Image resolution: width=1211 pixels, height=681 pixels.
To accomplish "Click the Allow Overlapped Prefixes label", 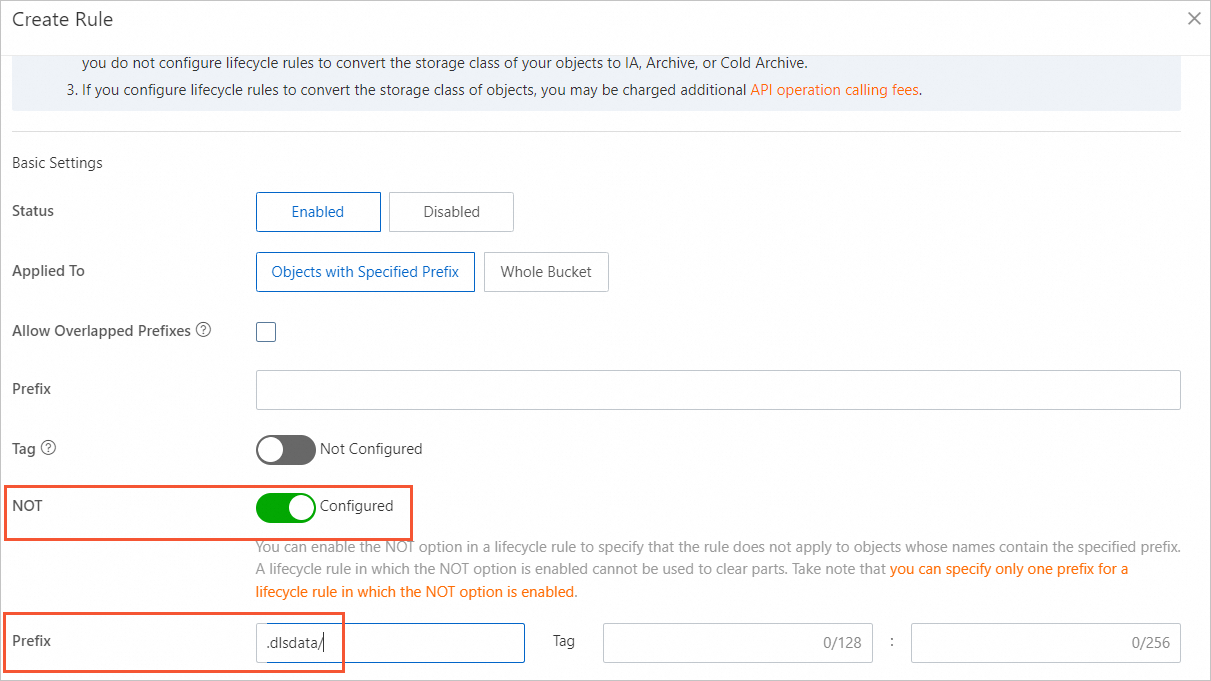I will [101, 330].
